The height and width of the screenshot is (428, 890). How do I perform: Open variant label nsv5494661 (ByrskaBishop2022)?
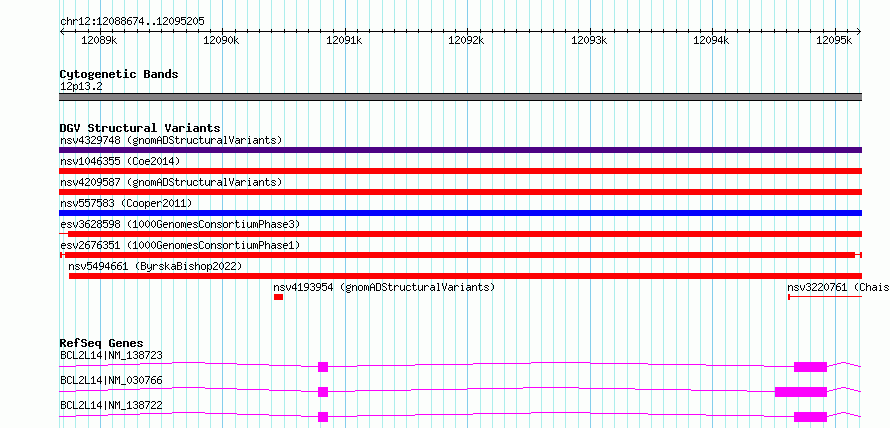156,266
